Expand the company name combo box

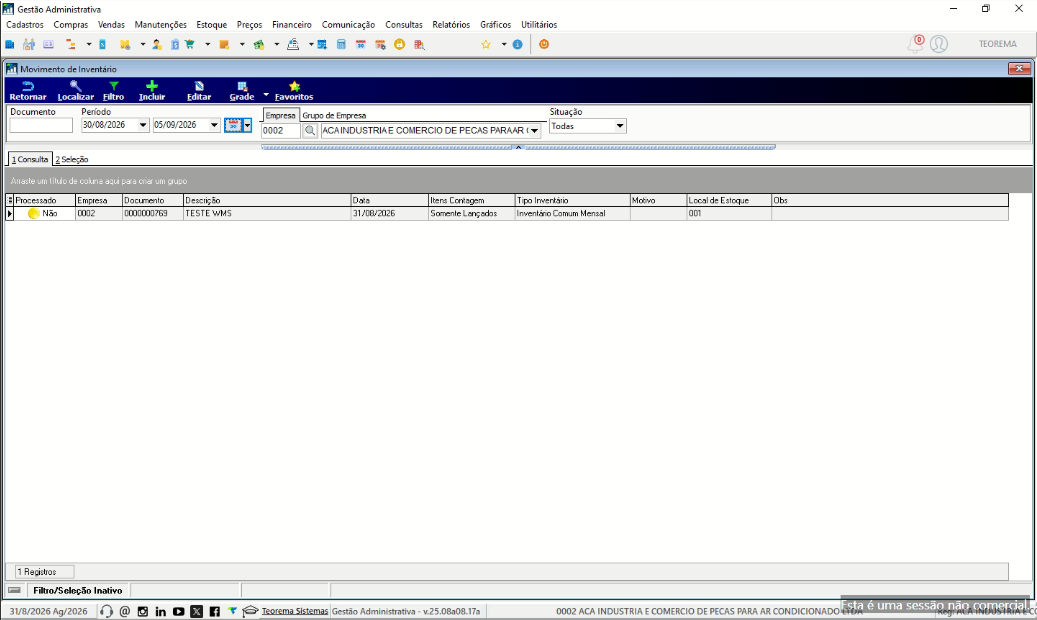[x=534, y=131]
